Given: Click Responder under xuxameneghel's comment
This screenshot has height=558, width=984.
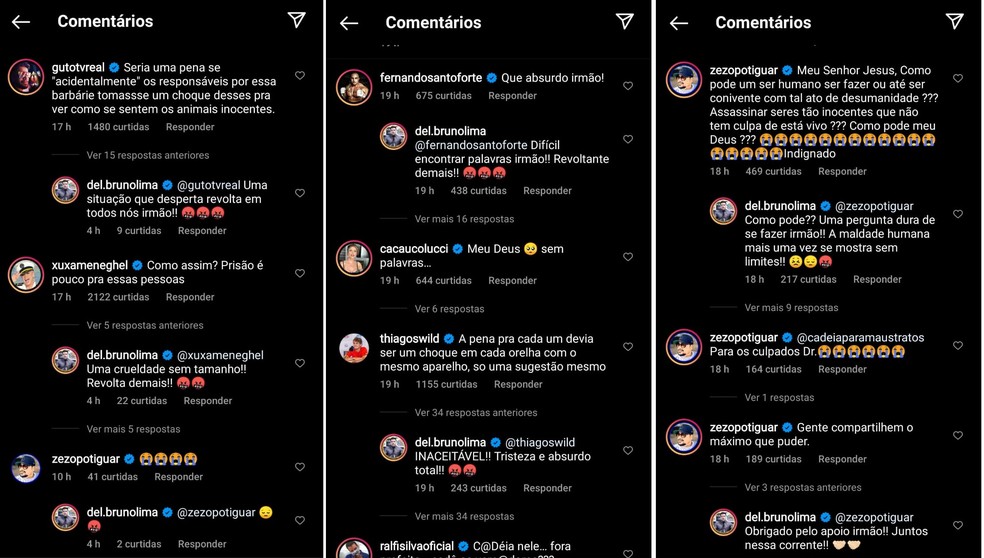Looking at the screenshot, I should tap(190, 297).
